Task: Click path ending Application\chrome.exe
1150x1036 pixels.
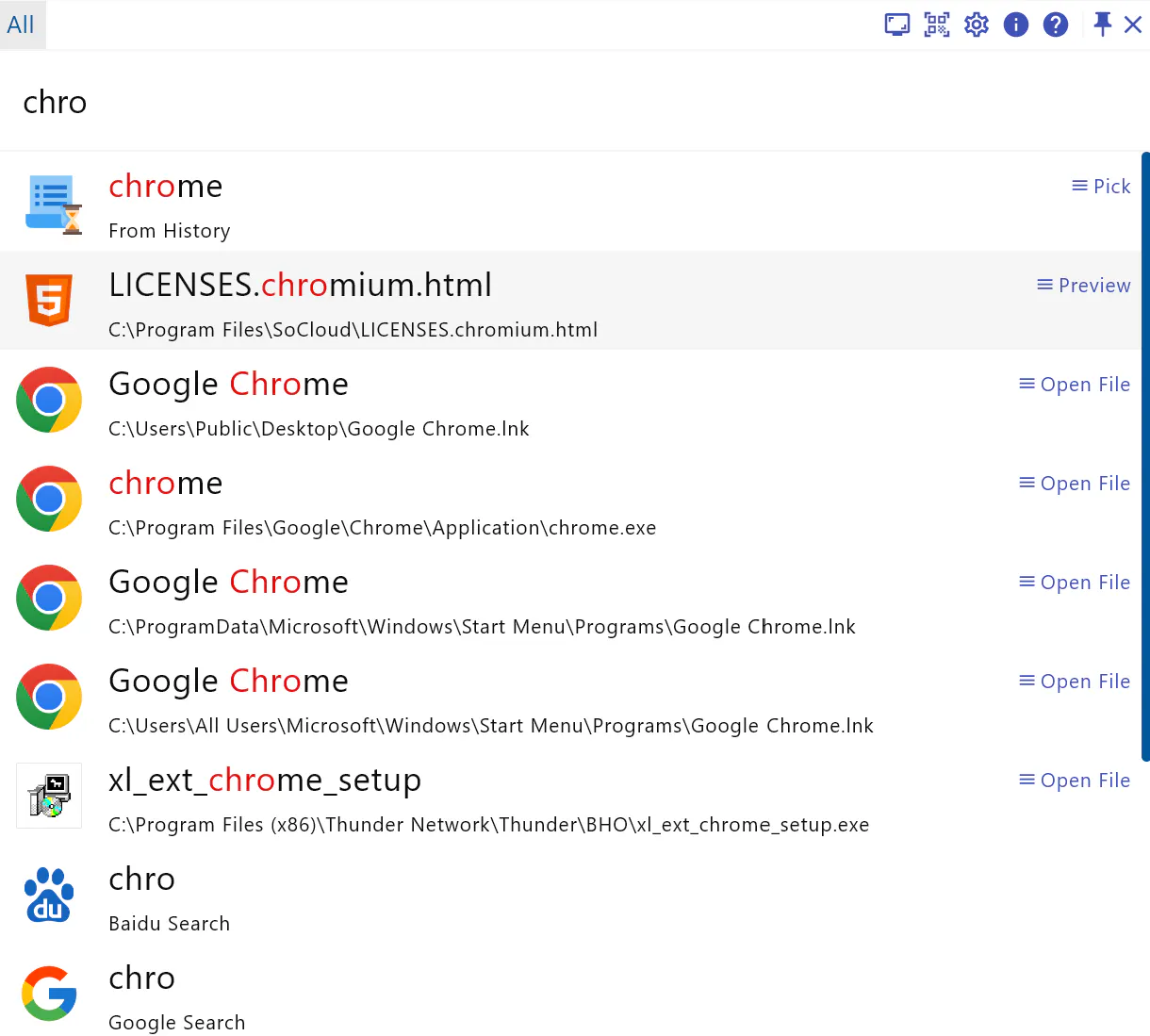Action: [383, 528]
